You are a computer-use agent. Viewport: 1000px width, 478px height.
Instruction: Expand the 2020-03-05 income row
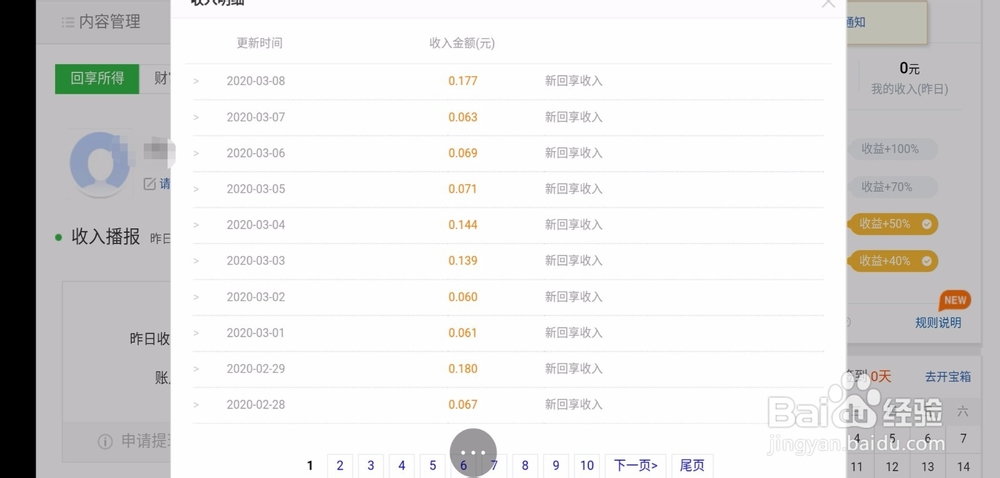point(196,189)
